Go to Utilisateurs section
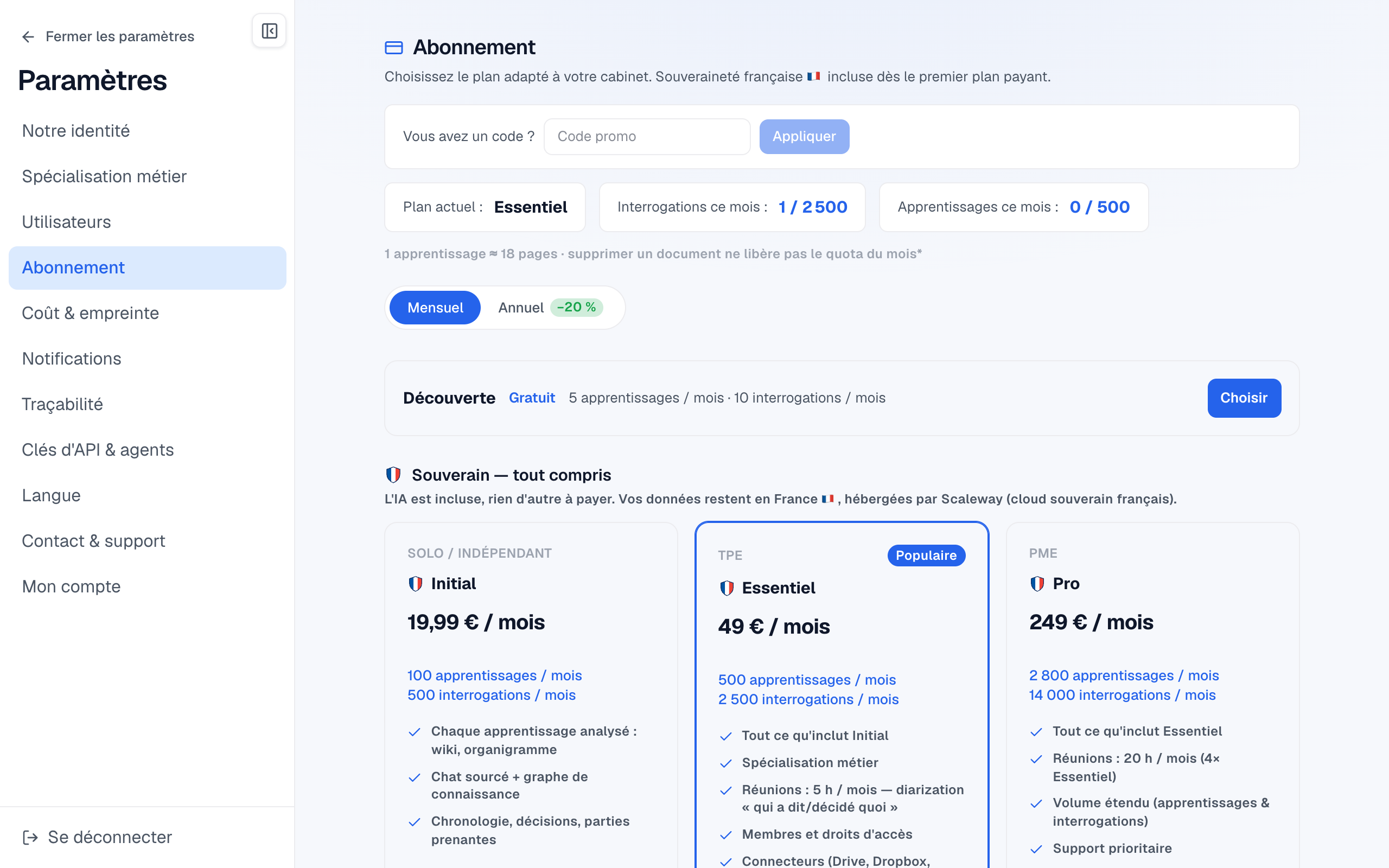Screen dimensions: 1389x868 tap(148, 222)
